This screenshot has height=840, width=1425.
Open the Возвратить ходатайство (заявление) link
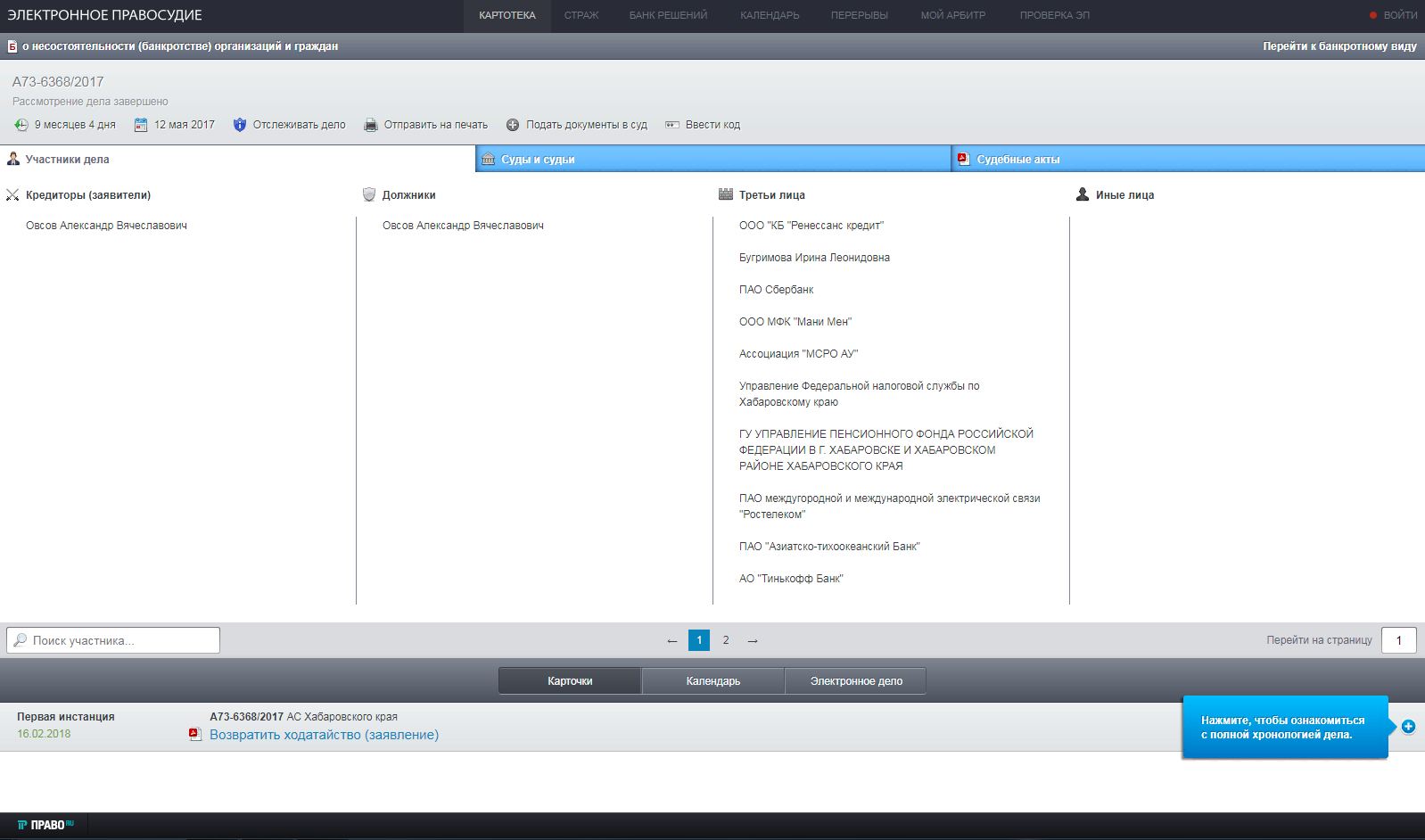click(x=324, y=735)
